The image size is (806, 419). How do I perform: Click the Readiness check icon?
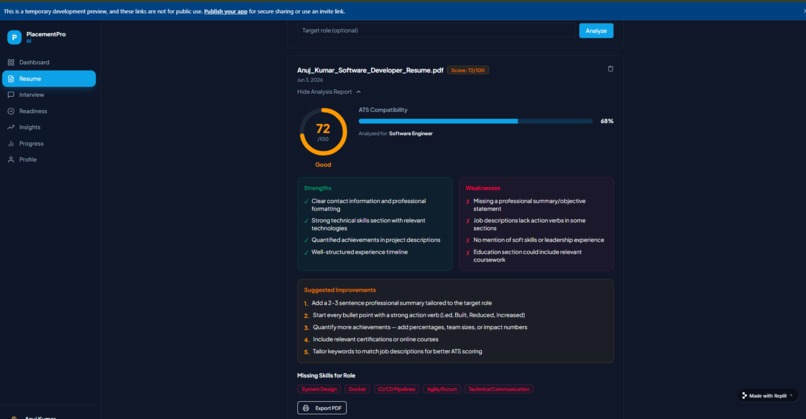coord(11,111)
